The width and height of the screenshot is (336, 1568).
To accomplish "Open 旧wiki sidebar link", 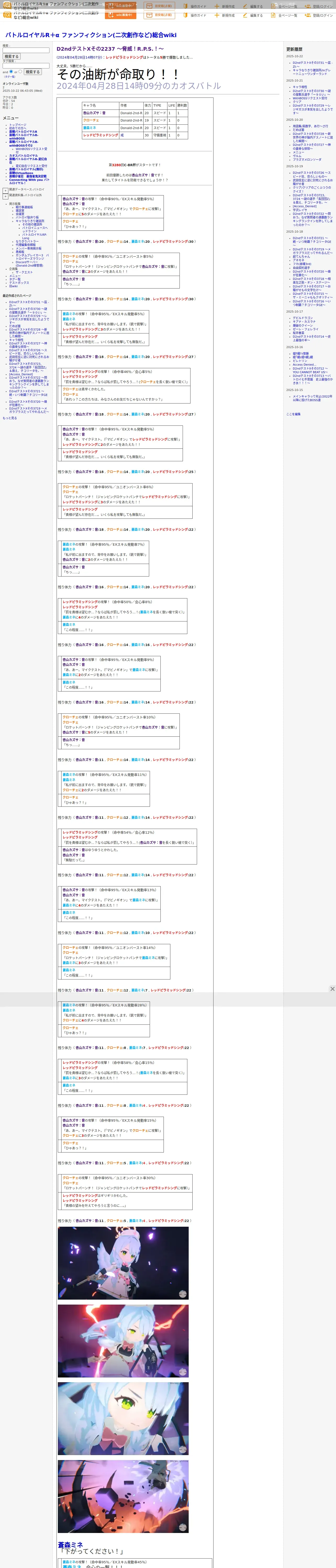I will tap(13, 286).
